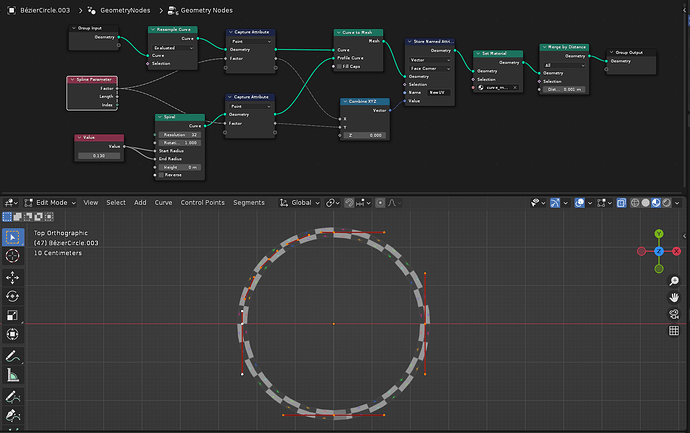The height and width of the screenshot is (433, 690).
Task: Click the red X axis gizmo ball
Action: tap(677, 251)
